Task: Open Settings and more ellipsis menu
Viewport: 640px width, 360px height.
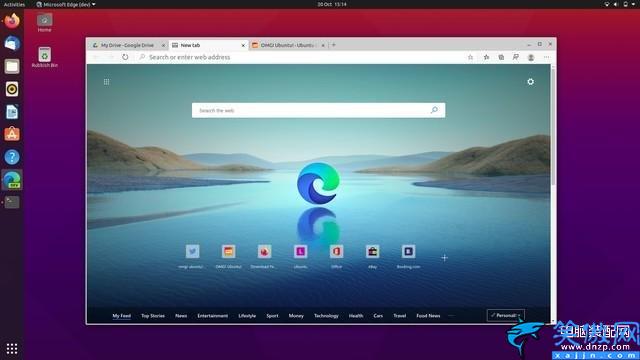Action: tap(547, 57)
